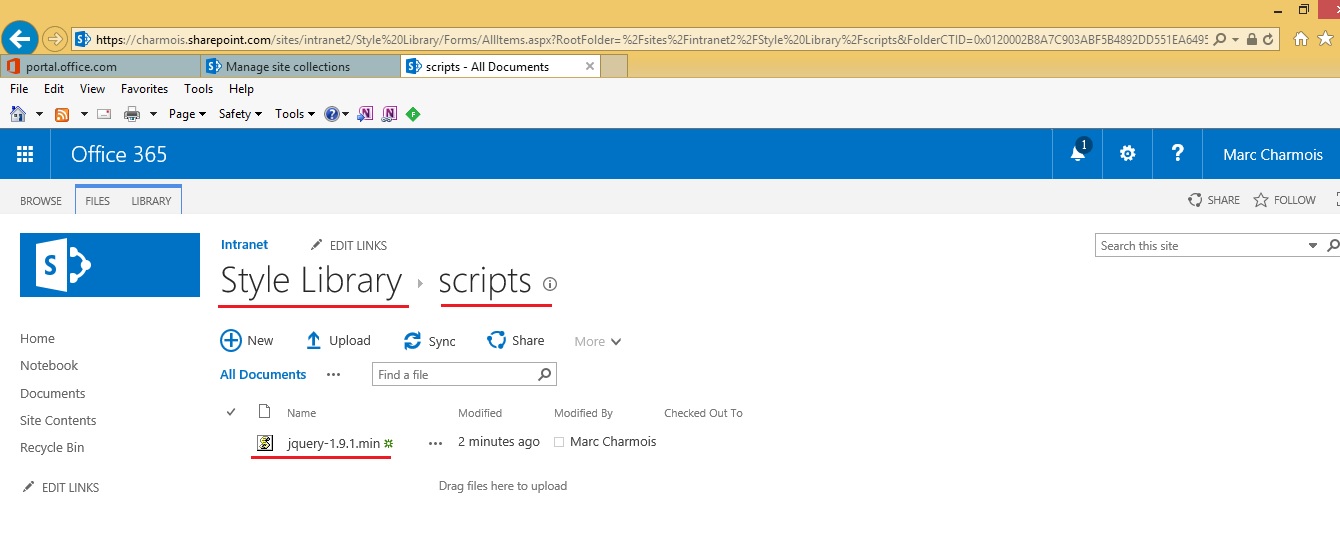
Task: Click the IE home toolbar icon
Action: click(18, 114)
